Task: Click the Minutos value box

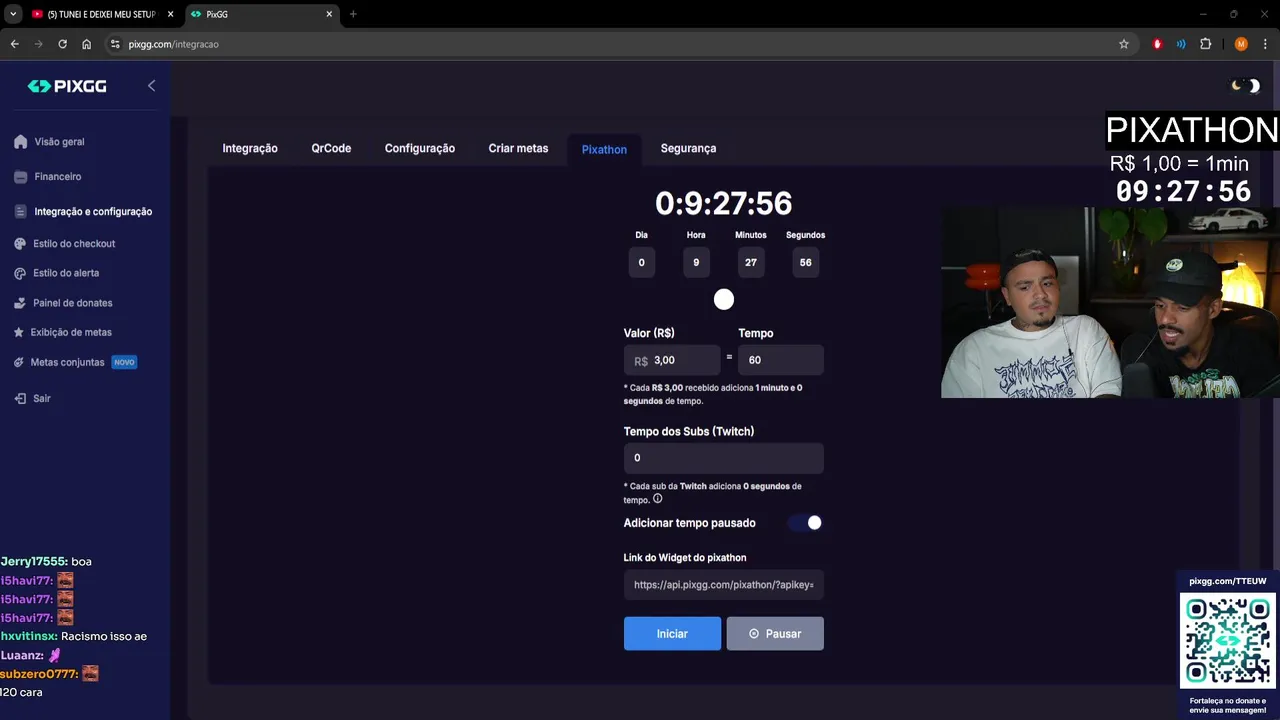Action: click(751, 262)
